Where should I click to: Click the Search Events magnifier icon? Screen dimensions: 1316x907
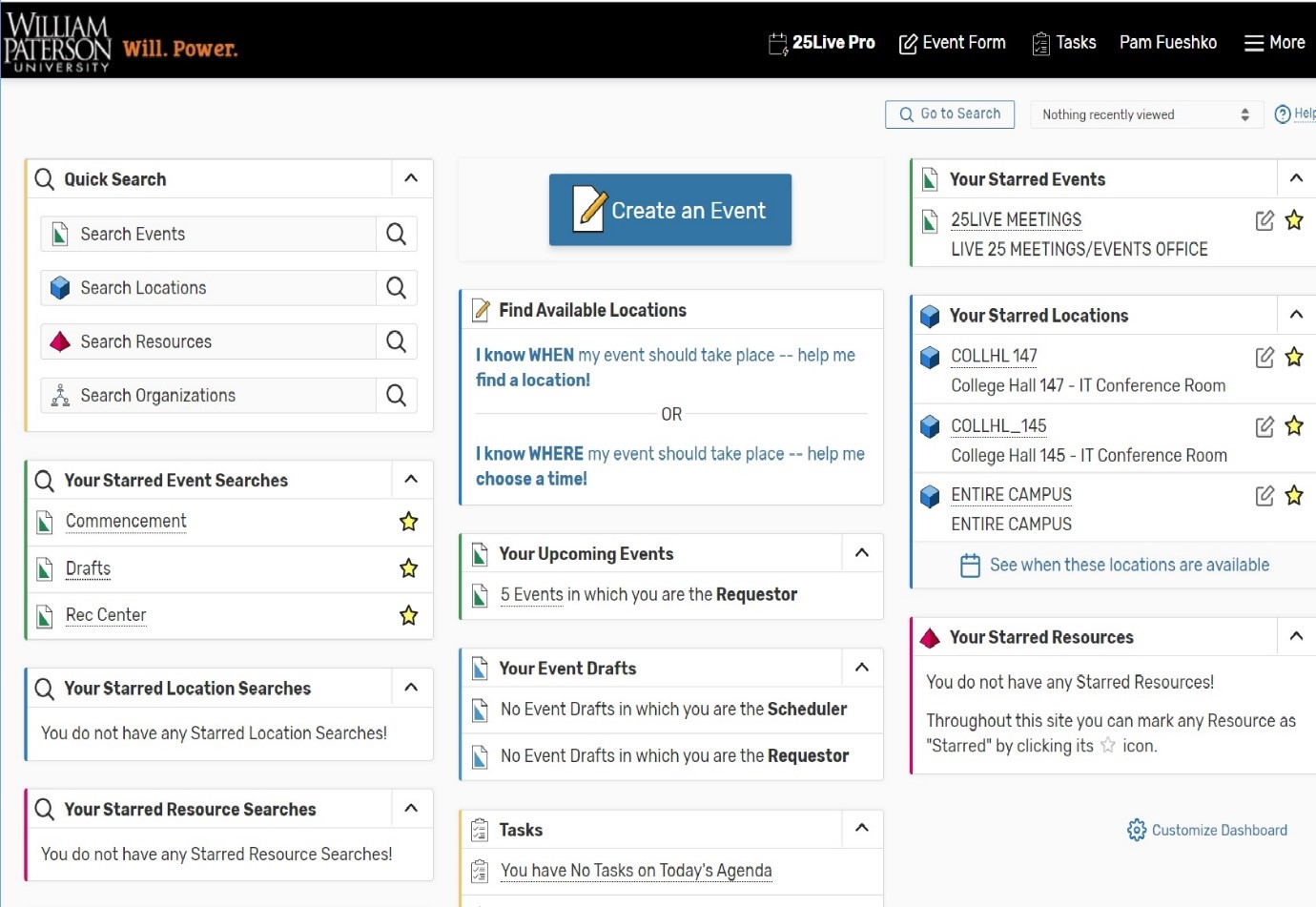point(396,234)
